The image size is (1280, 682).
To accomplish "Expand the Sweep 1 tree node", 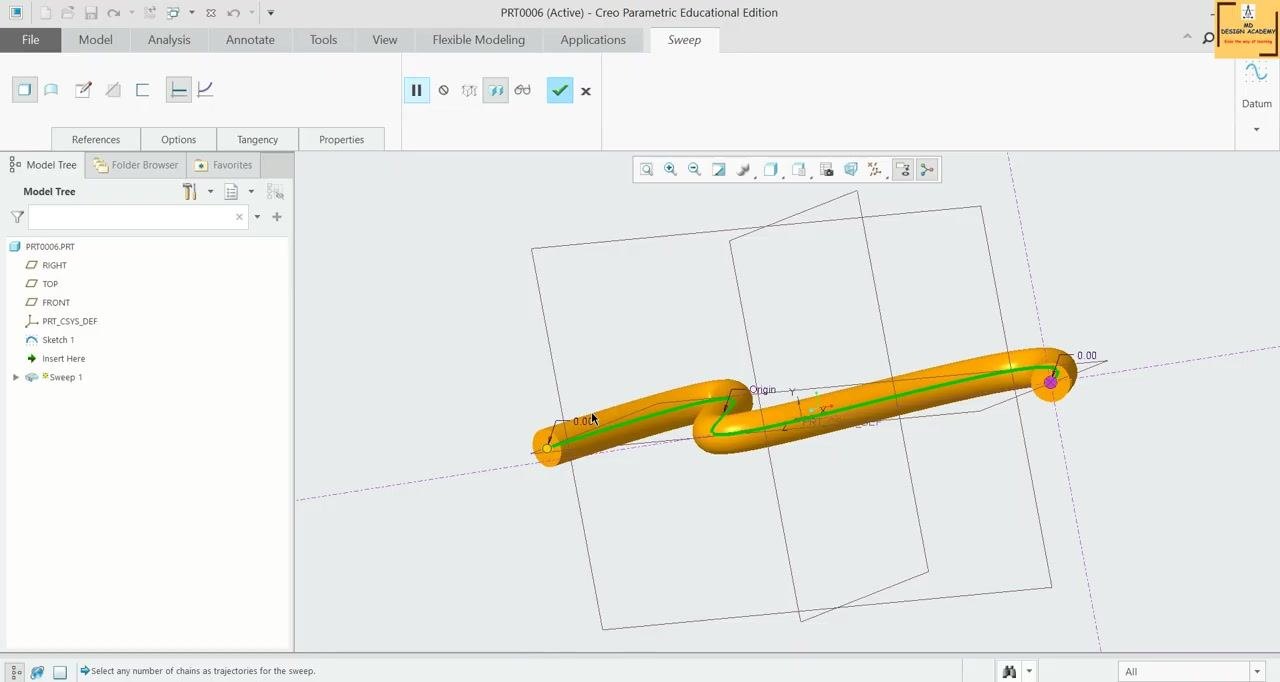I will pos(16,378).
